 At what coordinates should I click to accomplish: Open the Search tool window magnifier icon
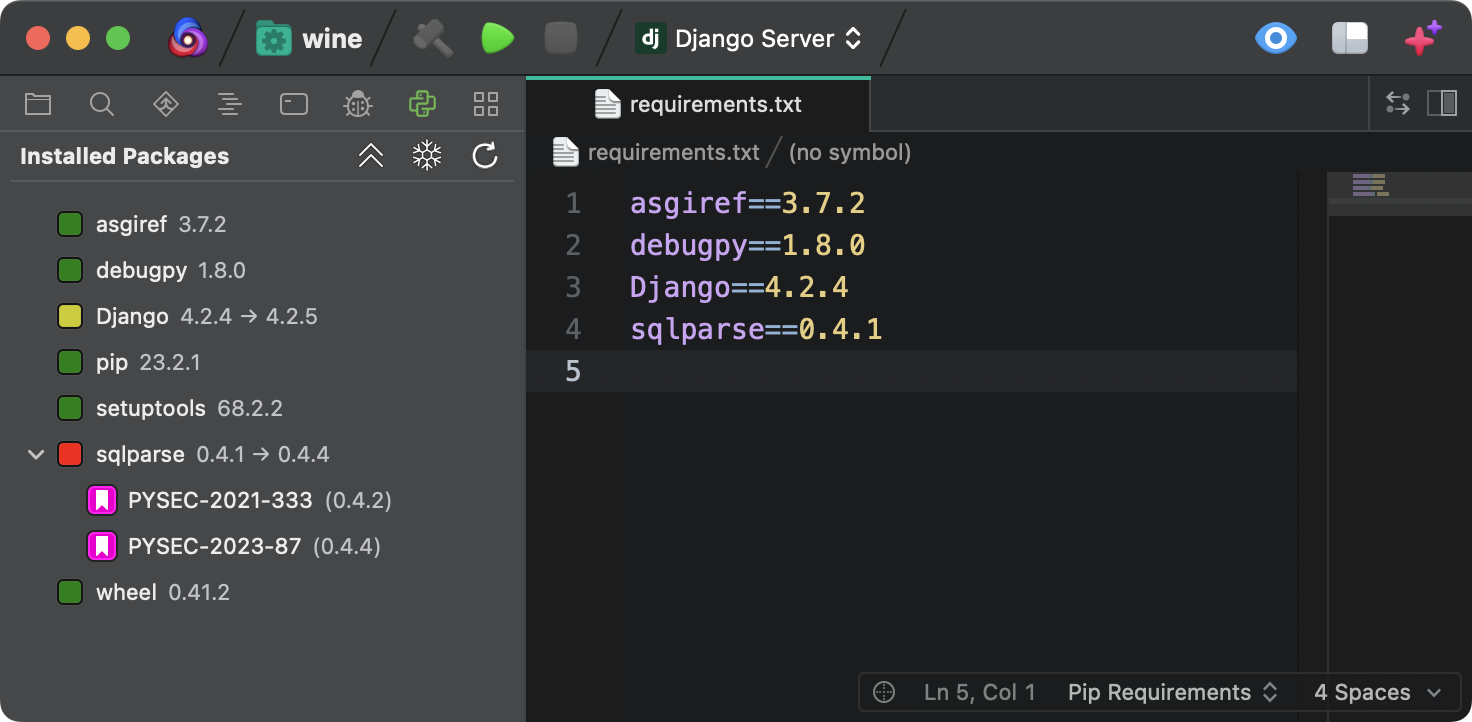point(101,103)
